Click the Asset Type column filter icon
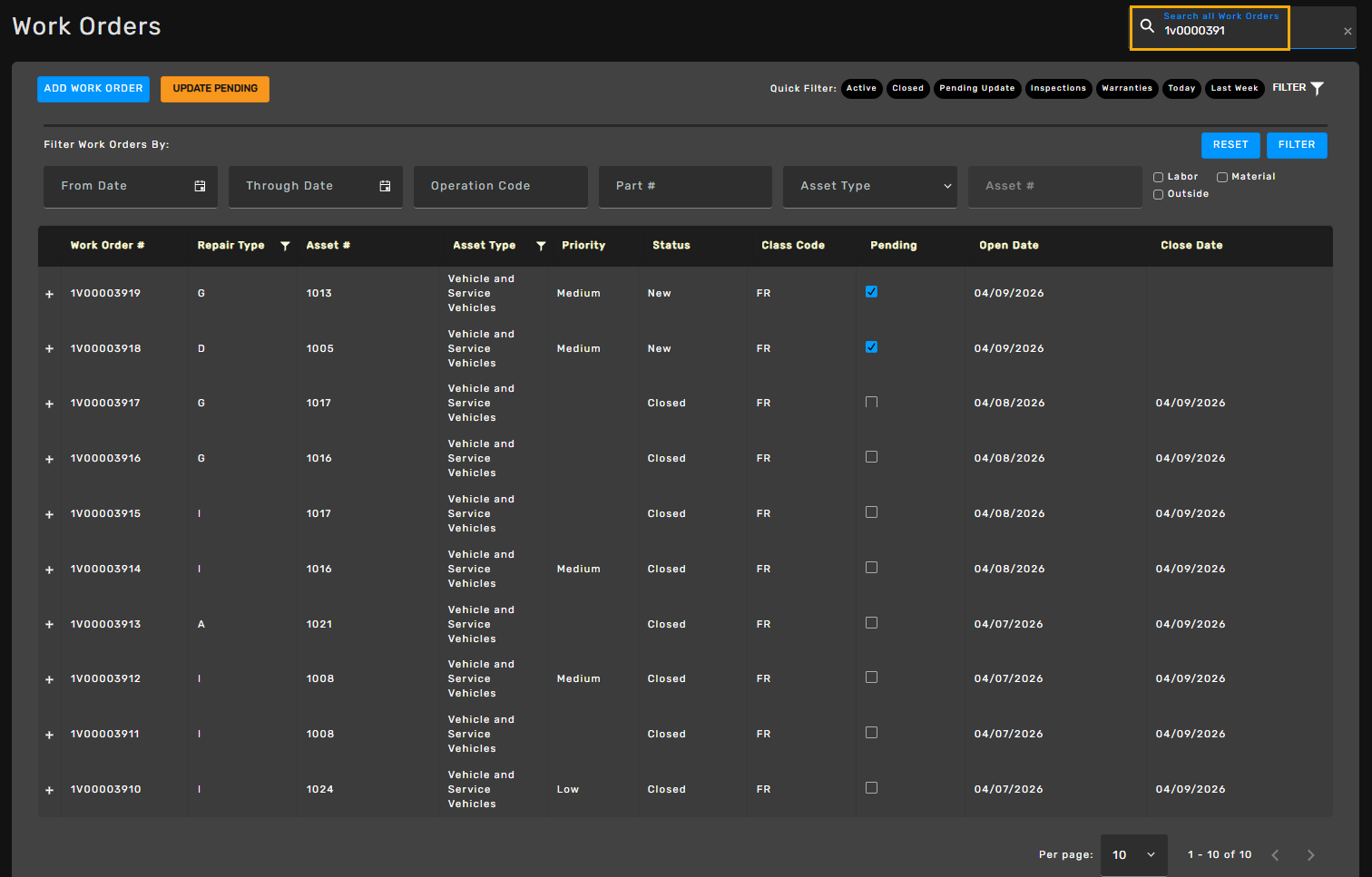Viewport: 1372px width, 877px height. (x=541, y=246)
